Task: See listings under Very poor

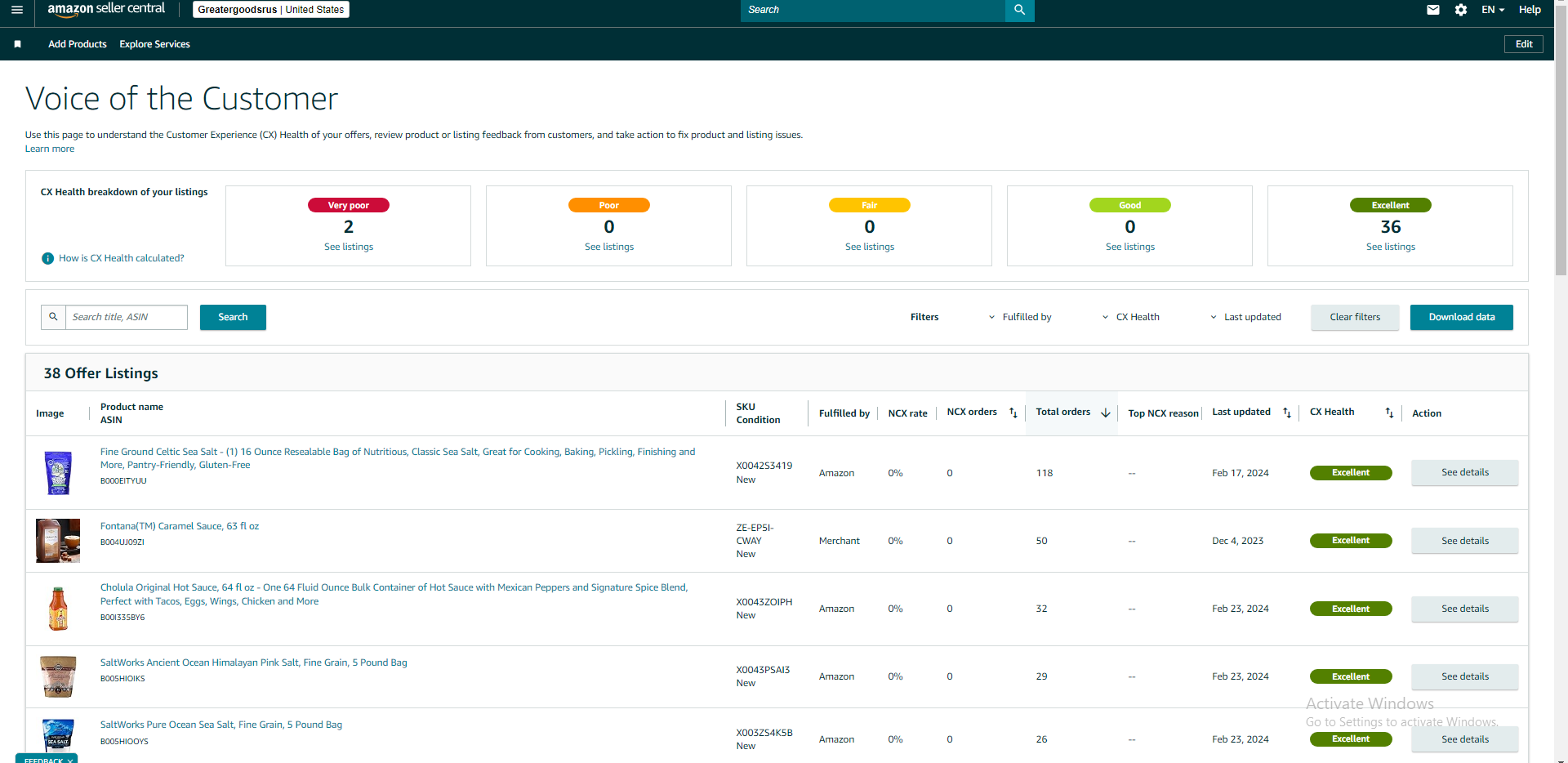Action: point(349,247)
